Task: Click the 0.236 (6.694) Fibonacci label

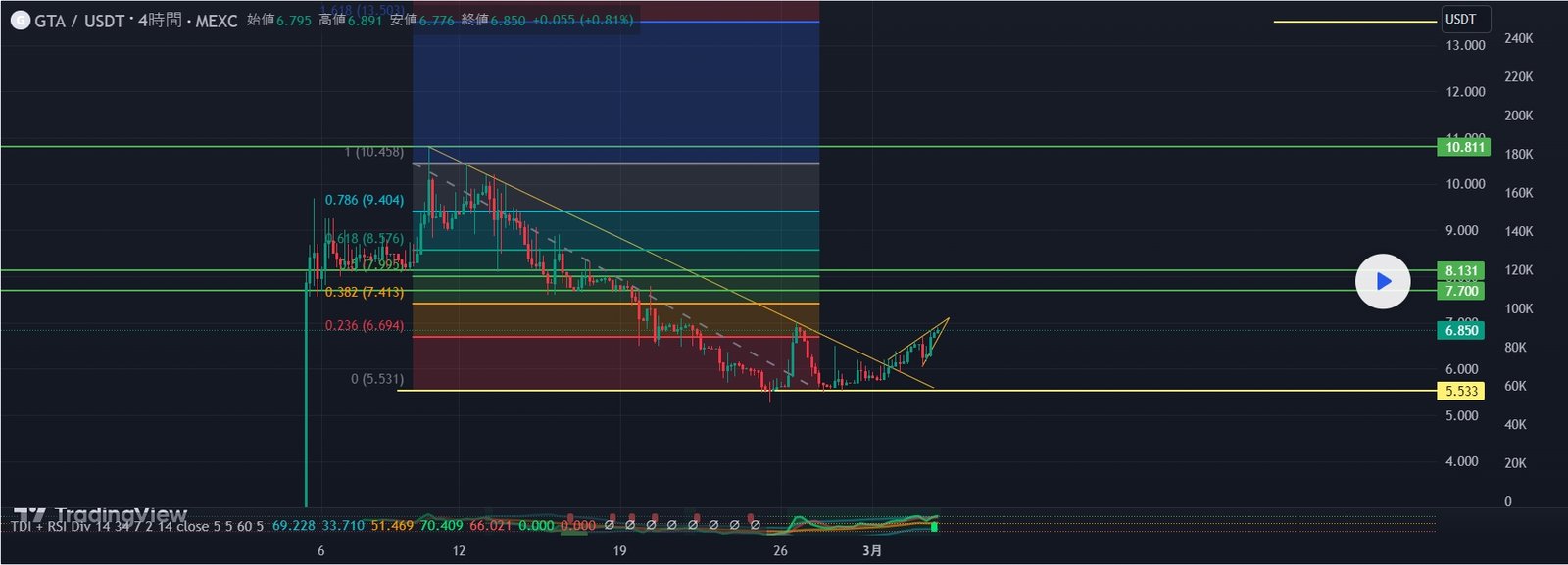Action: 364,325
